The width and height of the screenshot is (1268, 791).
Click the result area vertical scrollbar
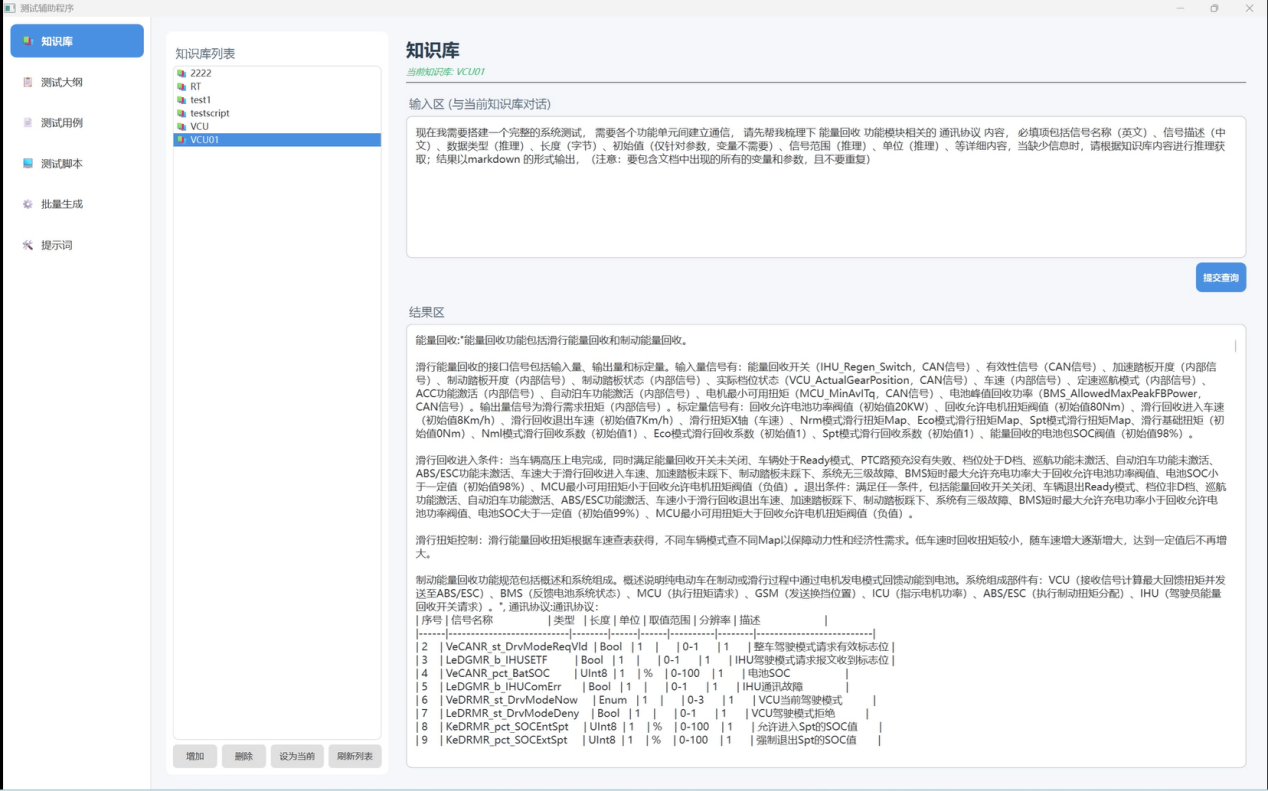pyautogui.click(x=1235, y=346)
